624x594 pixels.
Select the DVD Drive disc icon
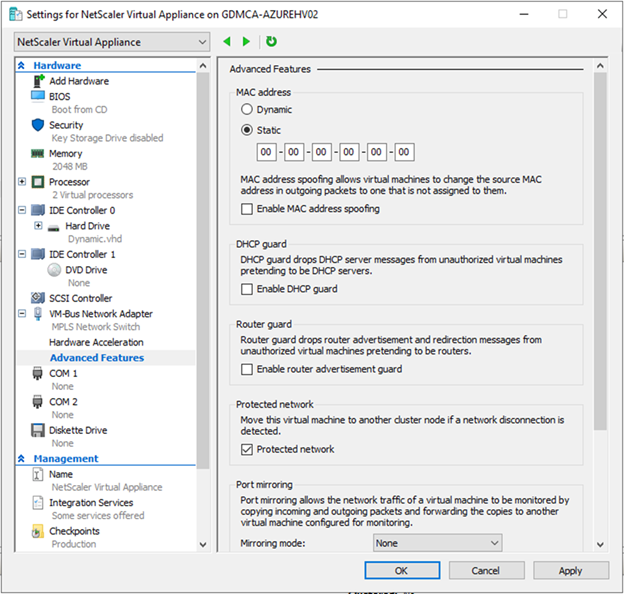point(54,270)
